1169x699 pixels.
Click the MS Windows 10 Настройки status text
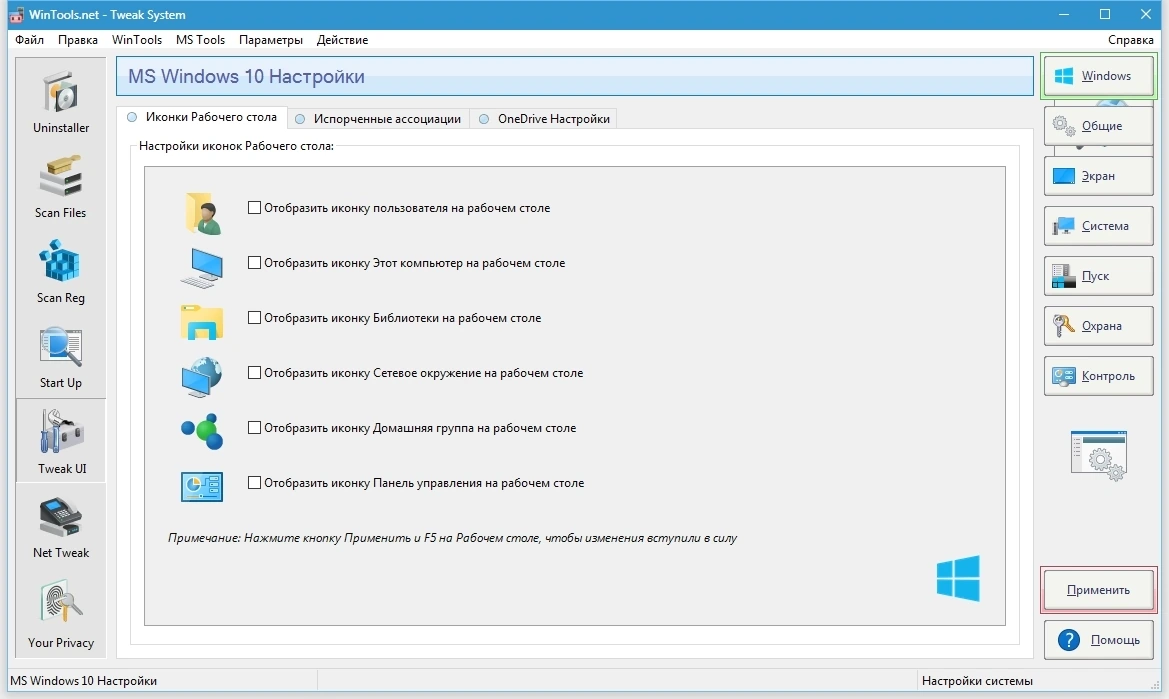84,681
